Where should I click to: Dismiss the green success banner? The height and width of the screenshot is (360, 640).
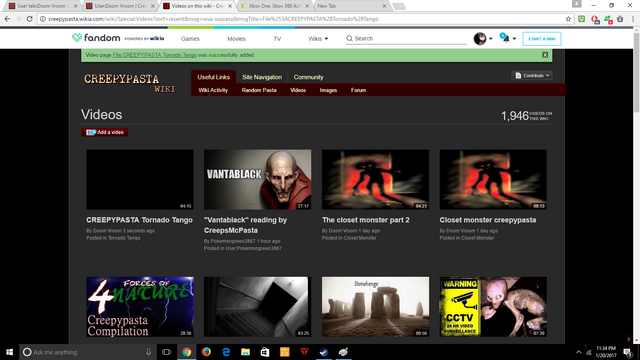tap(545, 55)
